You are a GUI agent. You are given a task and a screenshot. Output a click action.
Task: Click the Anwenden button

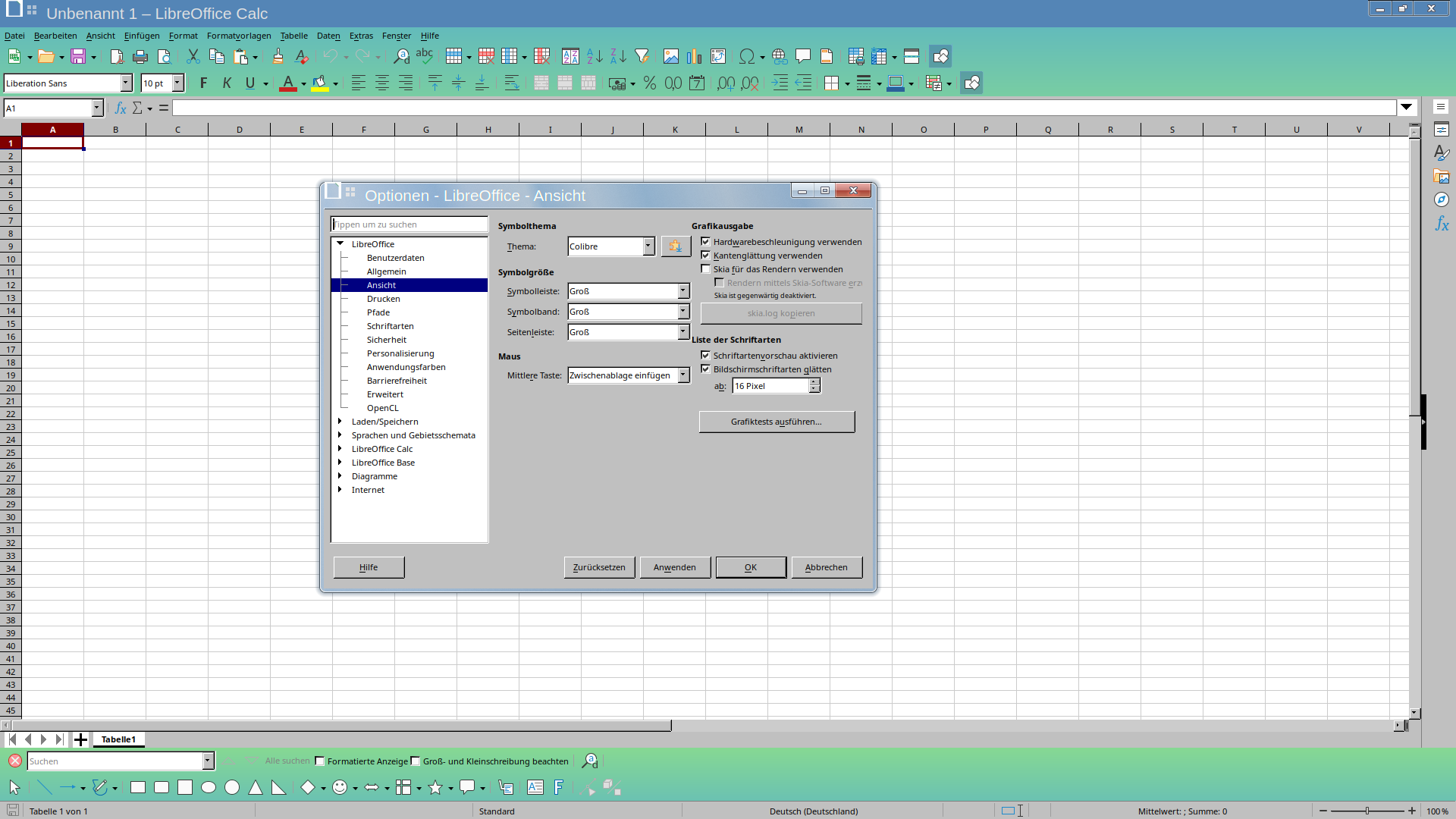[x=675, y=567]
